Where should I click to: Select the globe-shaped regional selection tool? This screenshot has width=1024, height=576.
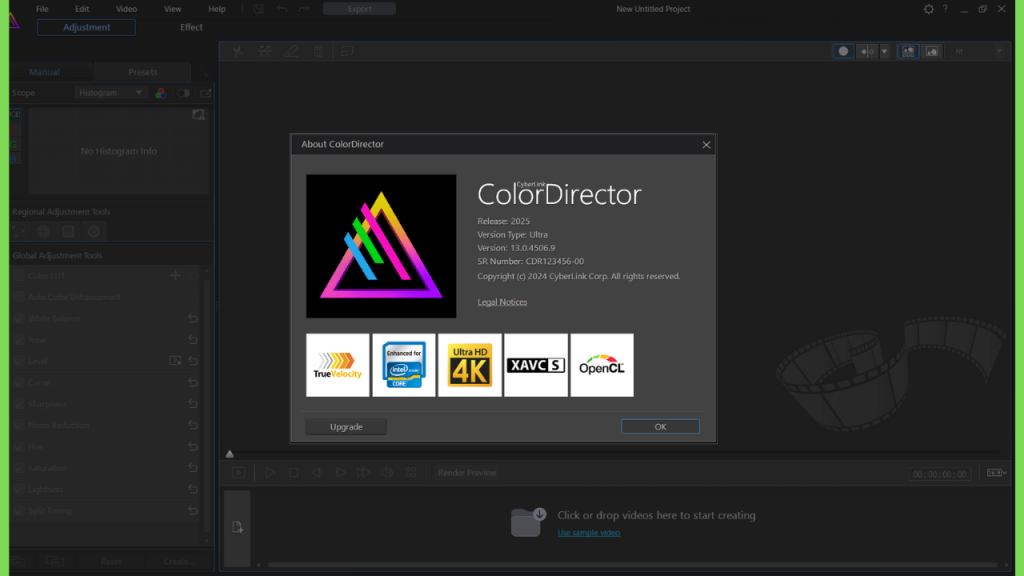(43, 231)
